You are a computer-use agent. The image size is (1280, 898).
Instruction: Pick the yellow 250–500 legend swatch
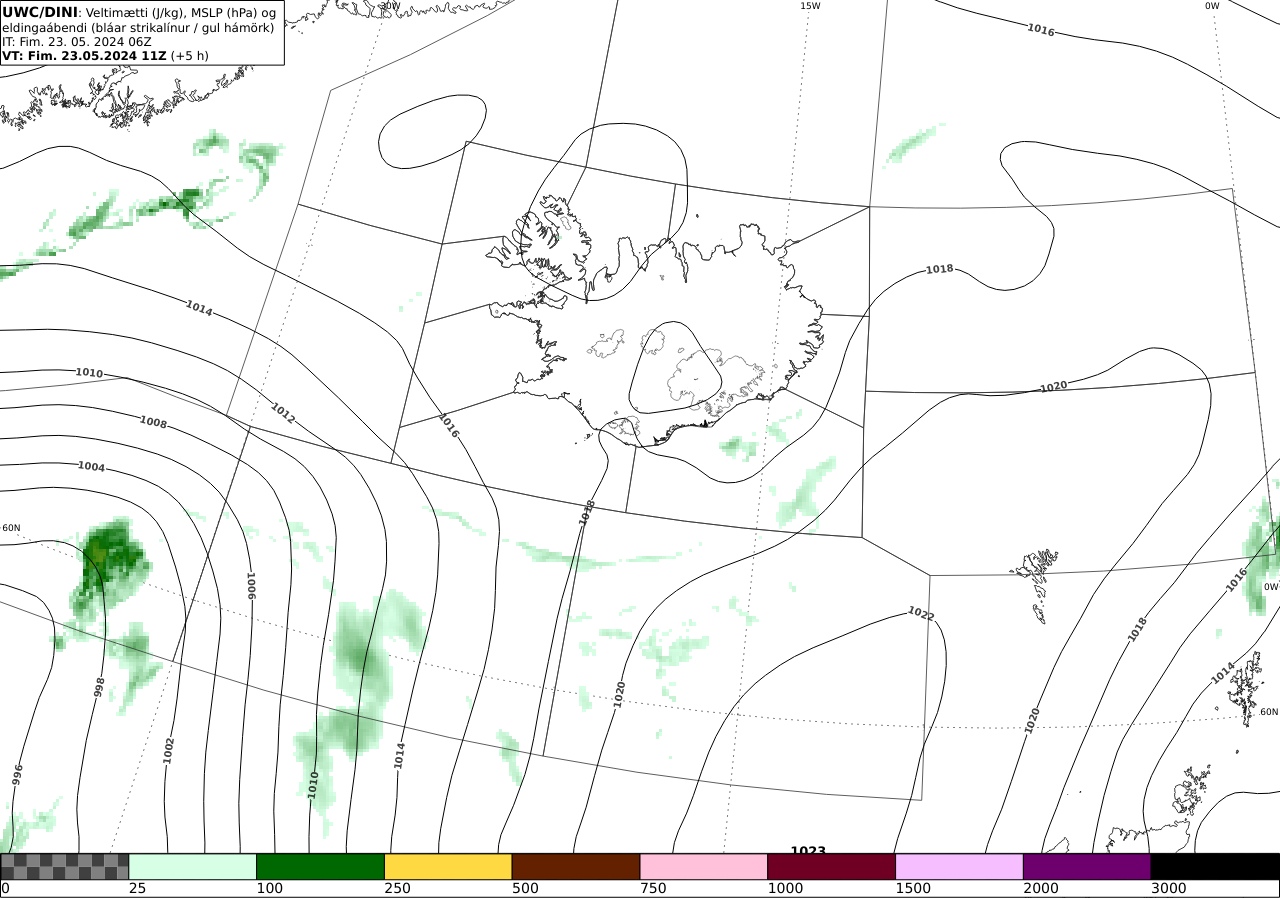[x=448, y=866]
